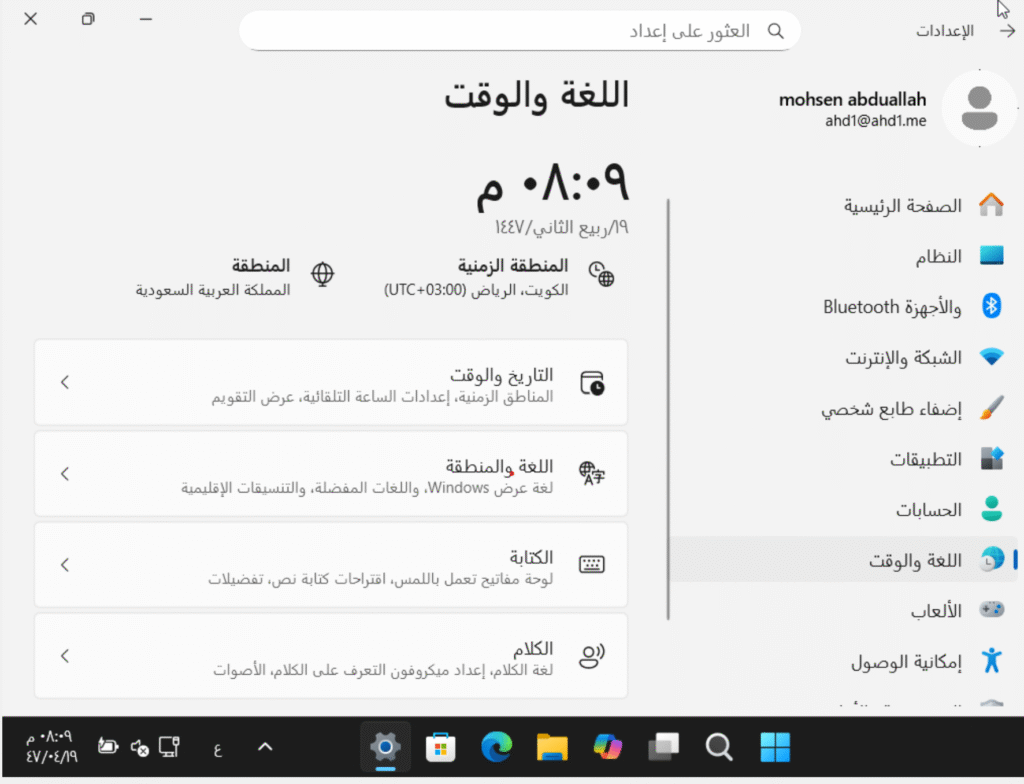The height and width of the screenshot is (784, 1024).
Task: Select the Accounts person icon
Action: pyautogui.click(x=991, y=510)
